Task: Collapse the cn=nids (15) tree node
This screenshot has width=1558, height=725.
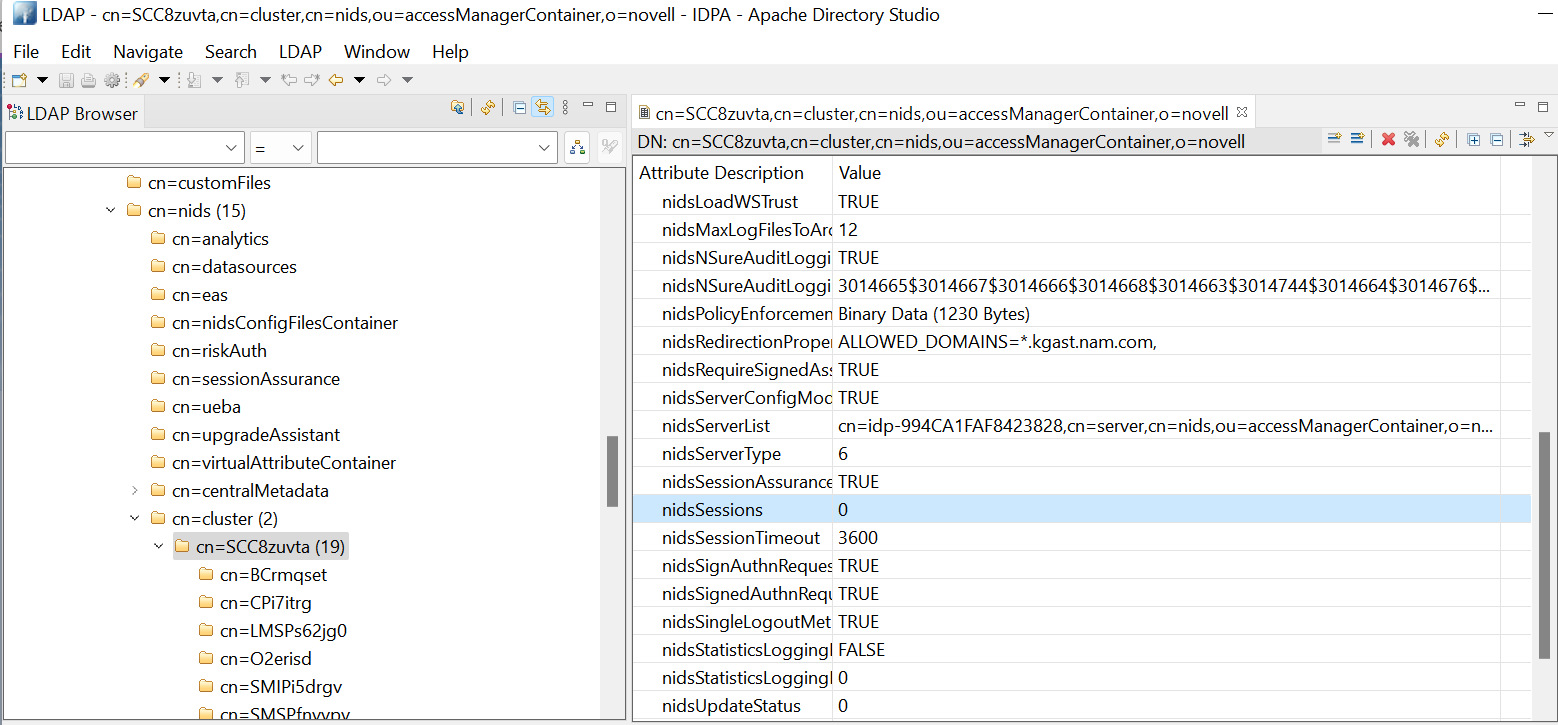Action: [x=110, y=211]
